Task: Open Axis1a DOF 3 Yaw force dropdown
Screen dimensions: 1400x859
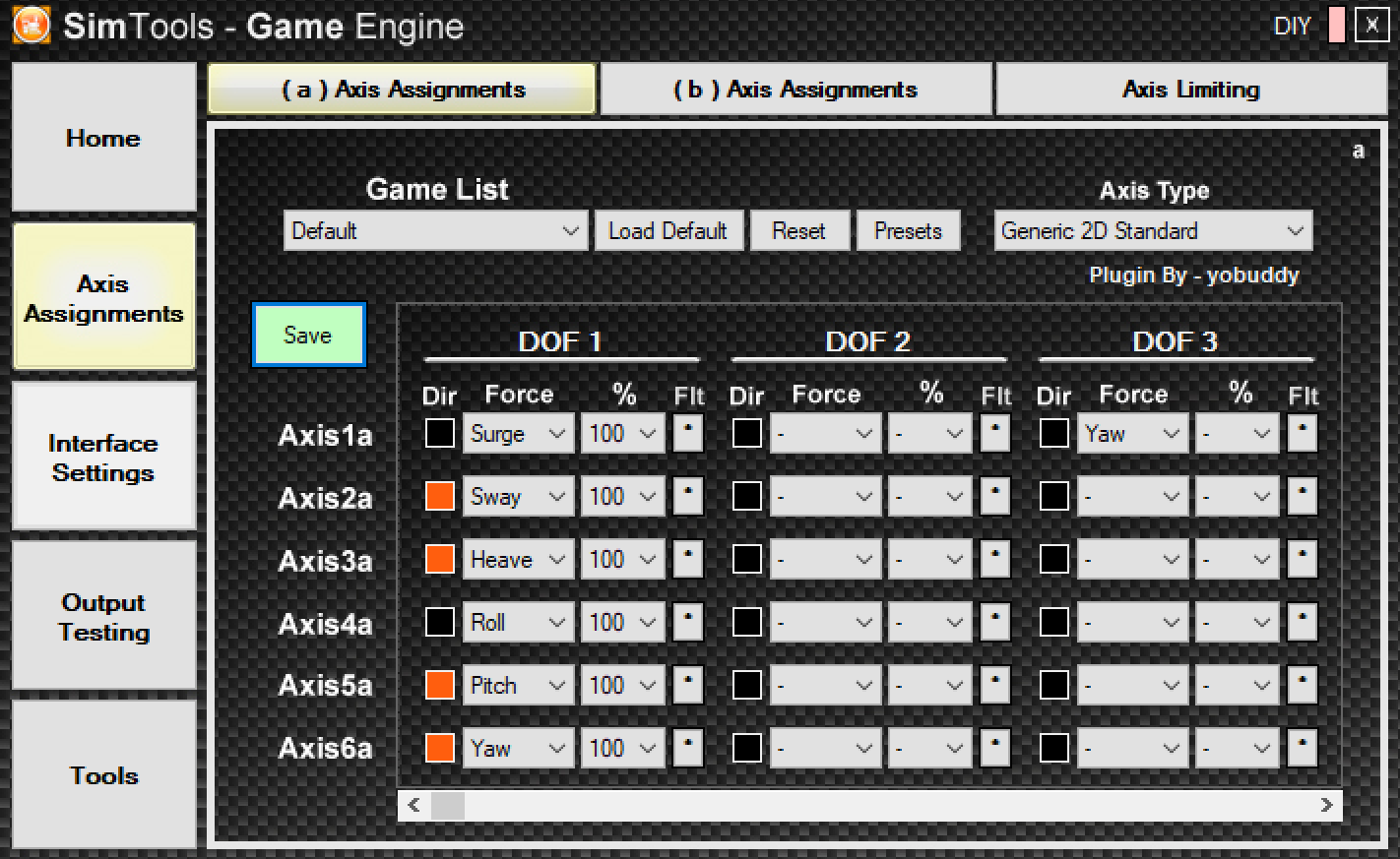Action: coord(1132,433)
